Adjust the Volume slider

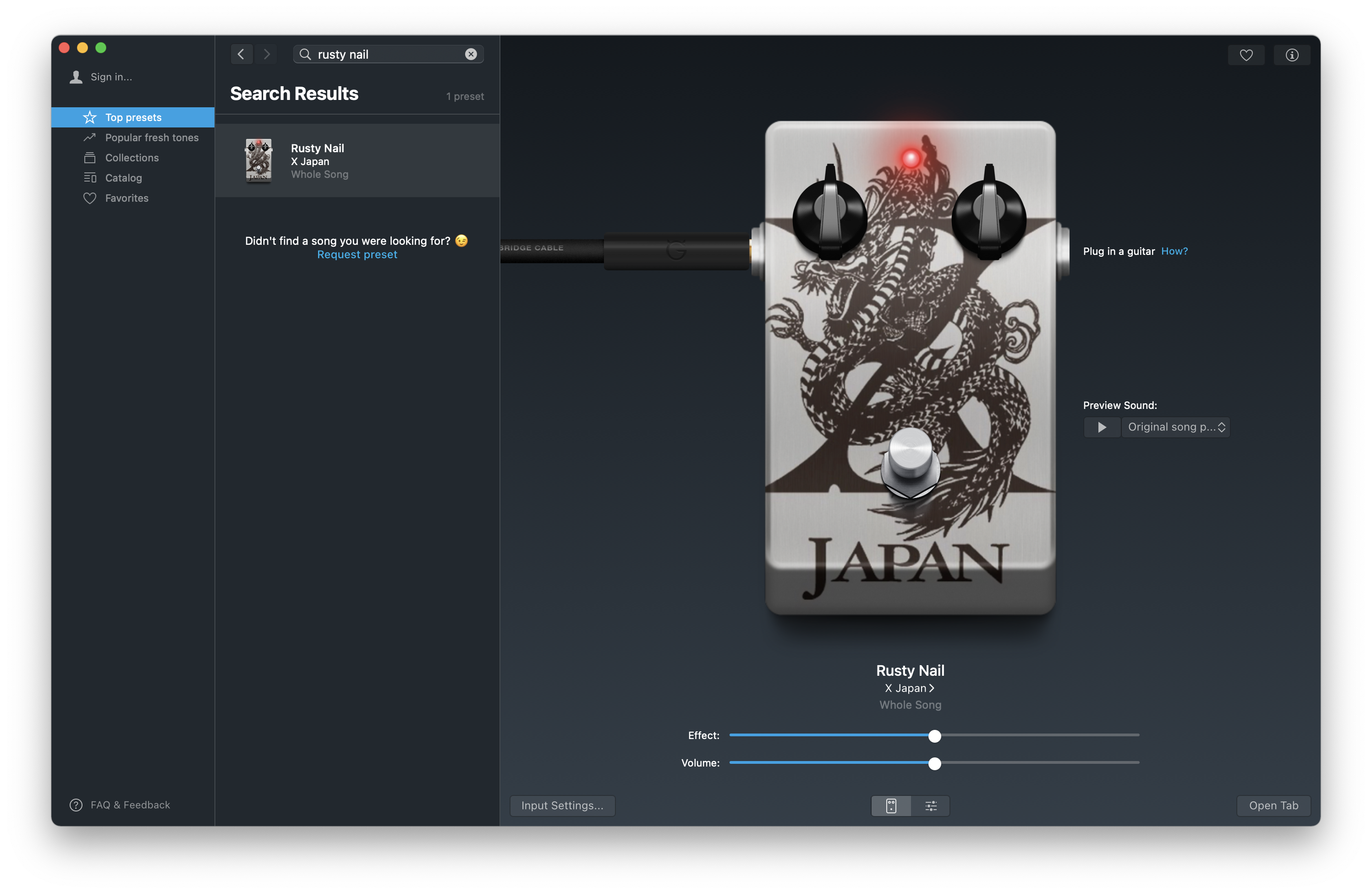(x=934, y=762)
